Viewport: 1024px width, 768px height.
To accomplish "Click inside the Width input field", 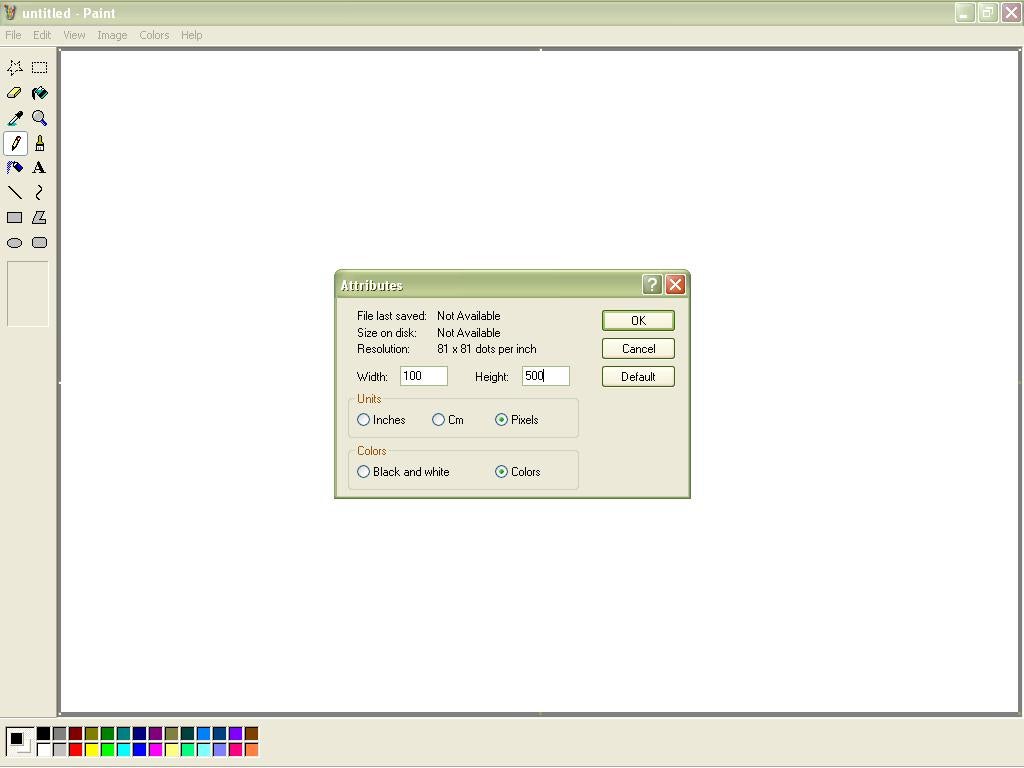I will (x=424, y=376).
